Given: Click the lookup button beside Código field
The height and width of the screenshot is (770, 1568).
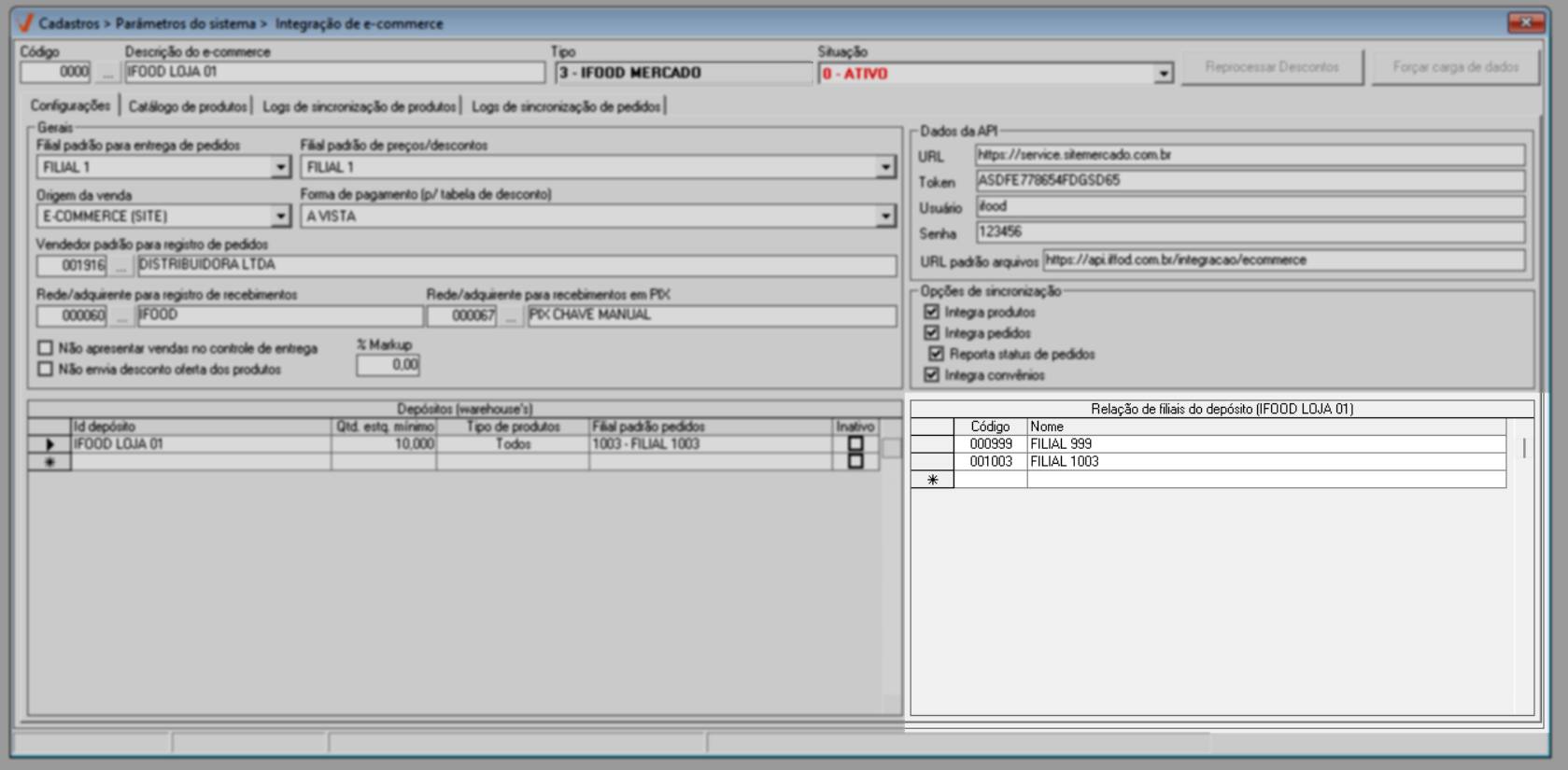Looking at the screenshot, I should pyautogui.click(x=107, y=73).
